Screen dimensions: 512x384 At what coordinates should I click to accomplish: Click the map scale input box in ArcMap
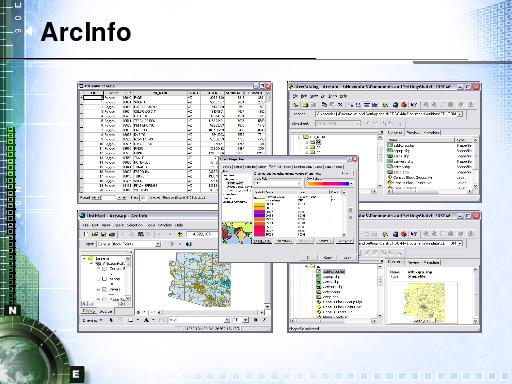(200, 234)
